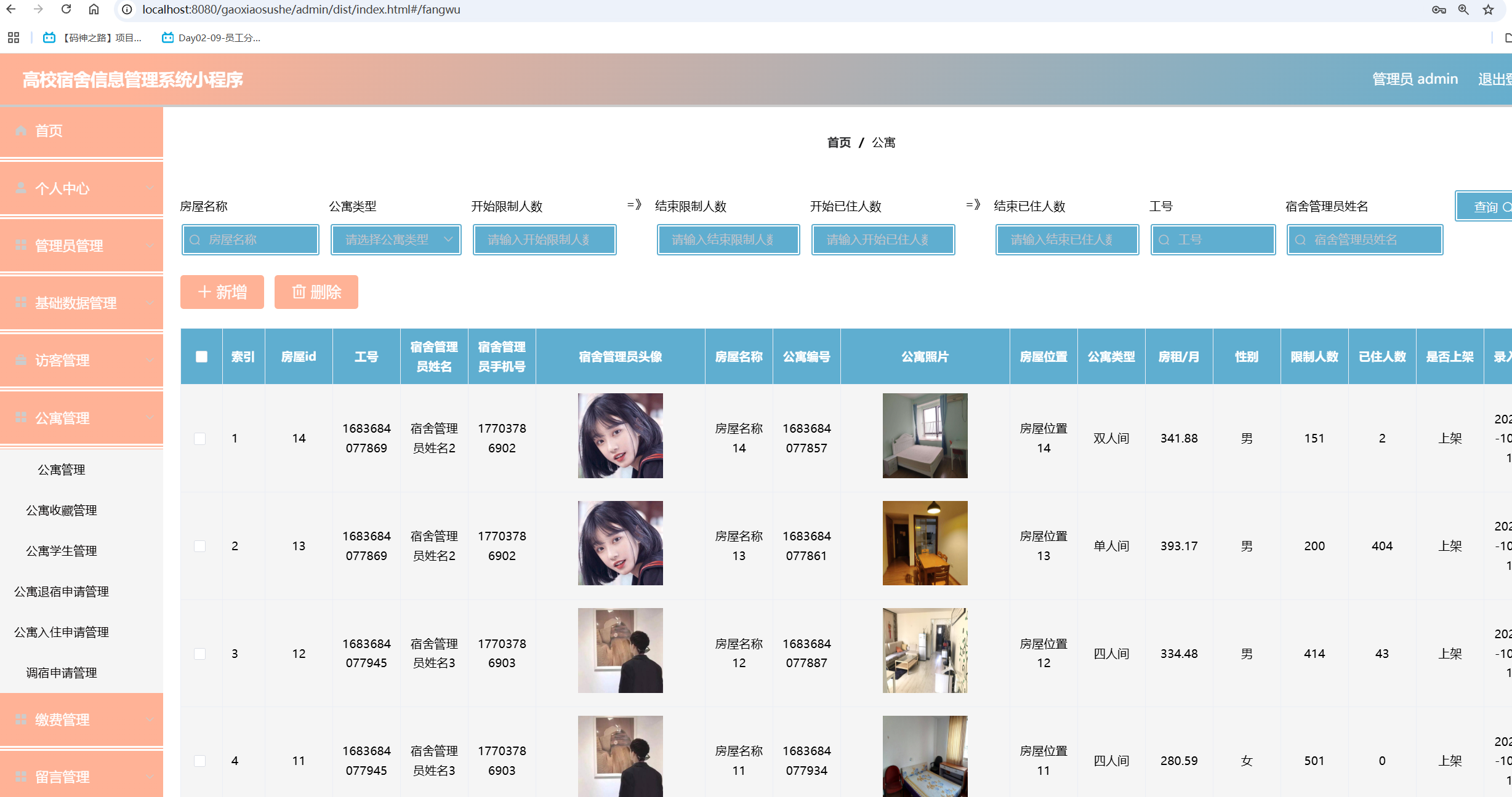Click the grid icon beside 管理员管理
The width and height of the screenshot is (1512, 797).
tap(21, 245)
